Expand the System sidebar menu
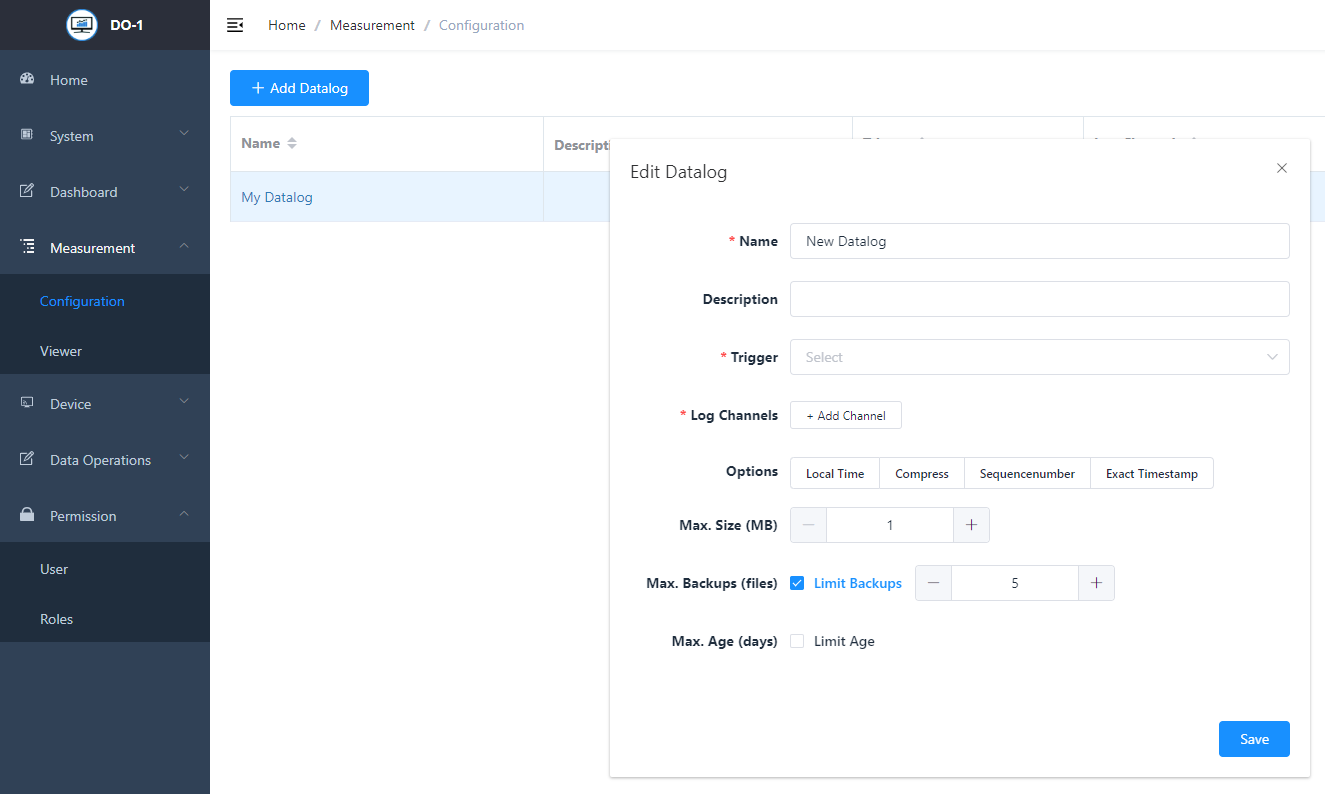Image resolution: width=1325 pixels, height=794 pixels. click(105, 136)
